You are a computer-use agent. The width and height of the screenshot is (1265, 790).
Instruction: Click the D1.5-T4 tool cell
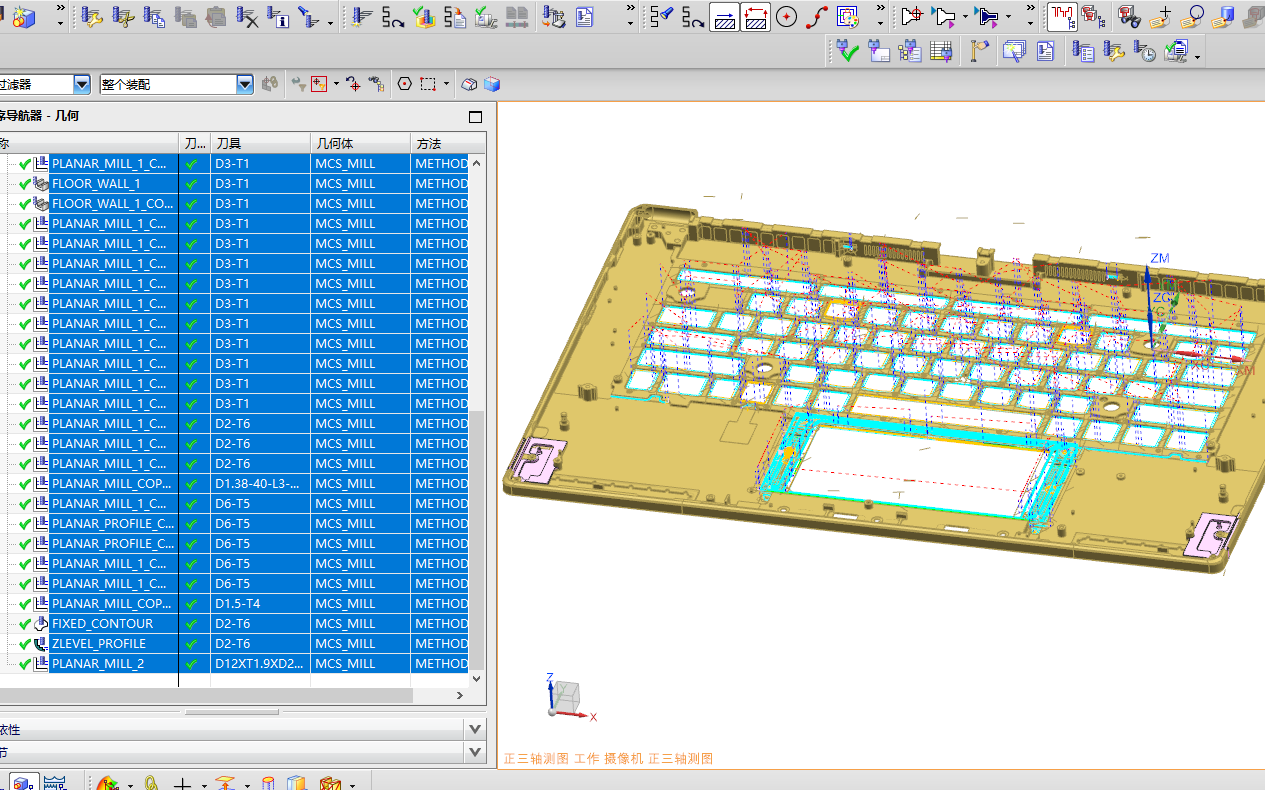click(260, 603)
